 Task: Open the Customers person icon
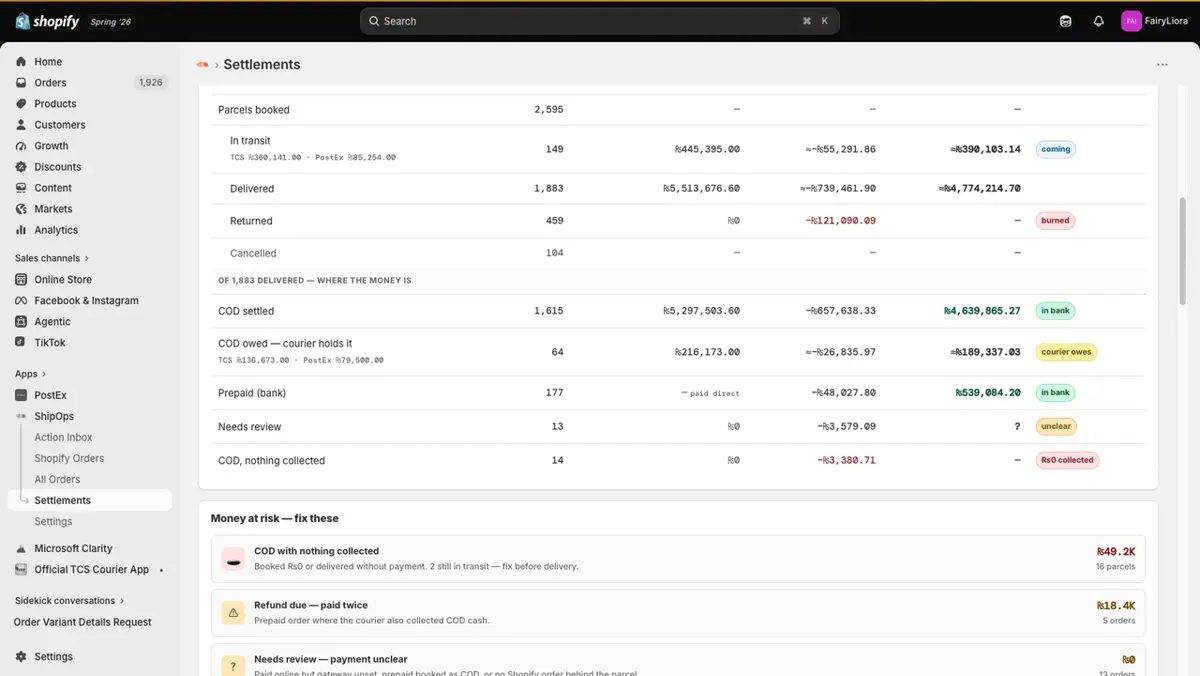pyautogui.click(x=21, y=125)
